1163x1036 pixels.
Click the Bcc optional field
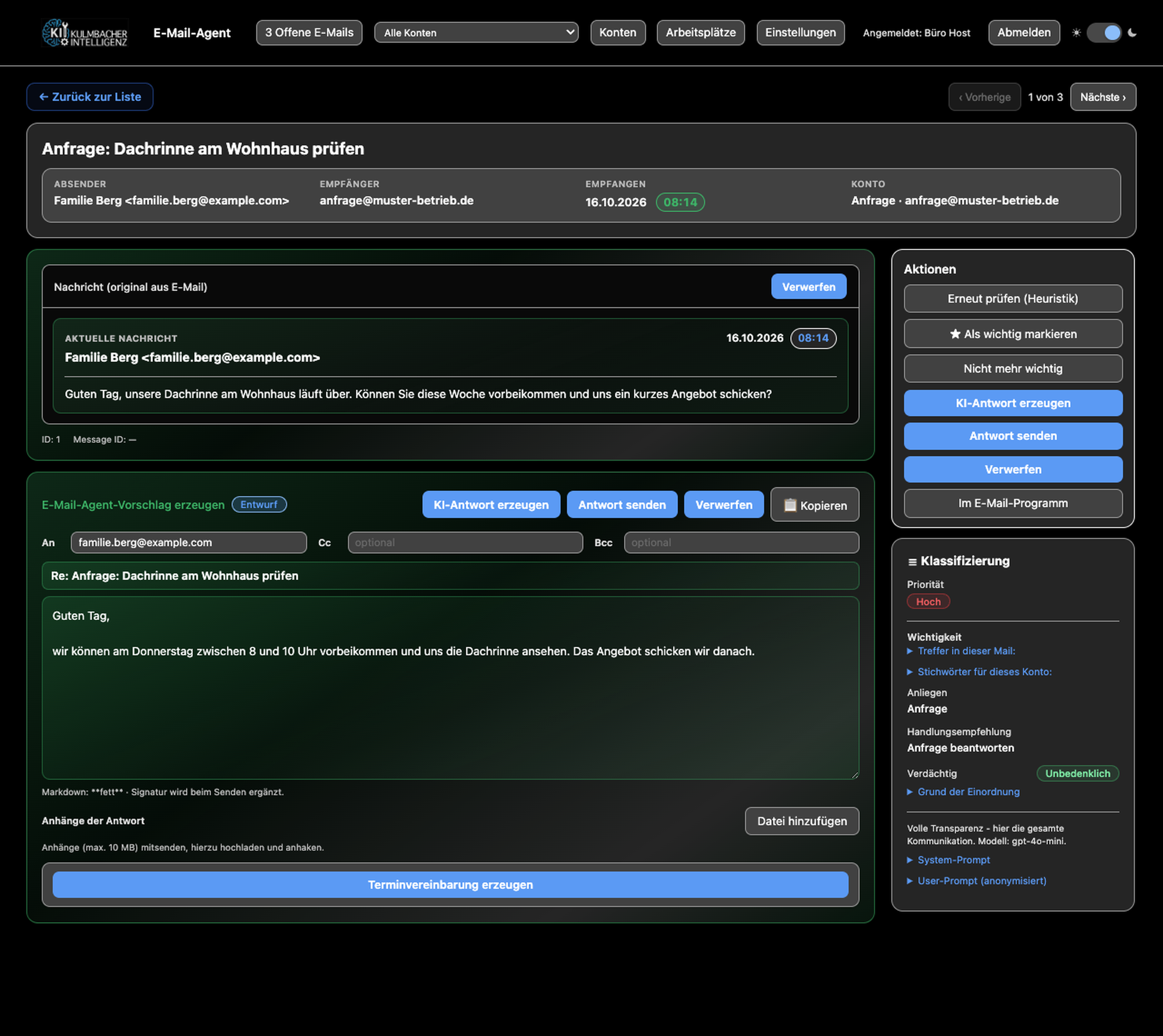click(741, 543)
